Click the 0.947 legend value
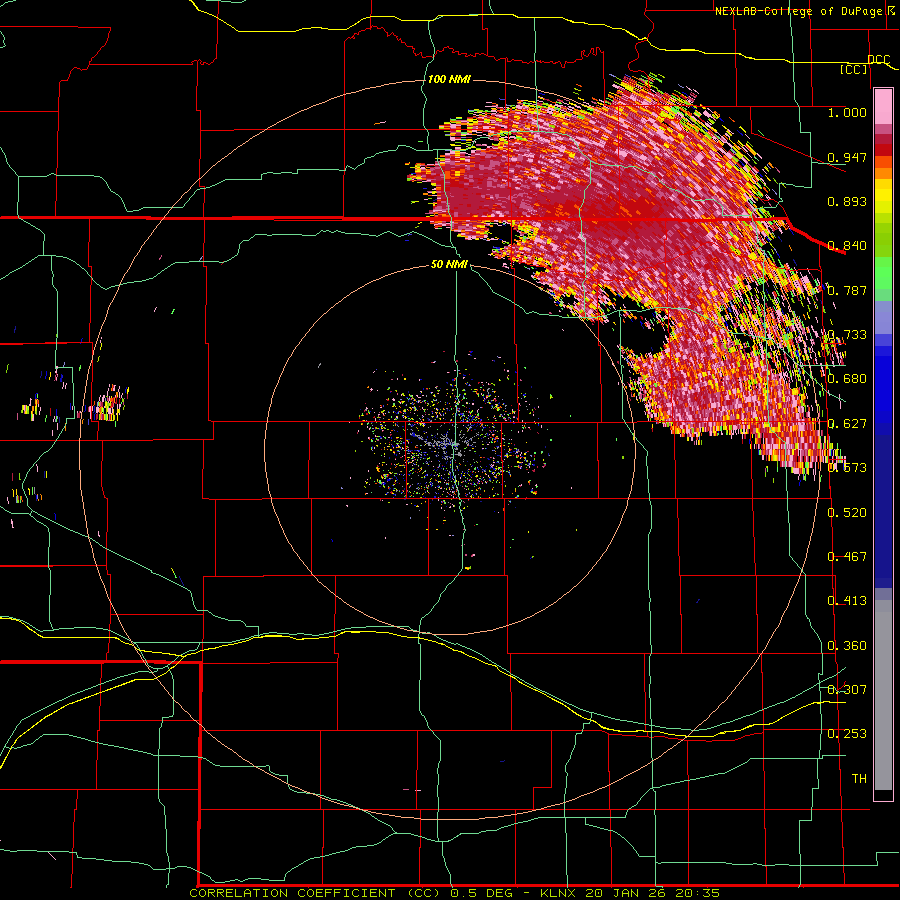Image resolution: width=900 pixels, height=900 pixels. pyautogui.click(x=847, y=157)
